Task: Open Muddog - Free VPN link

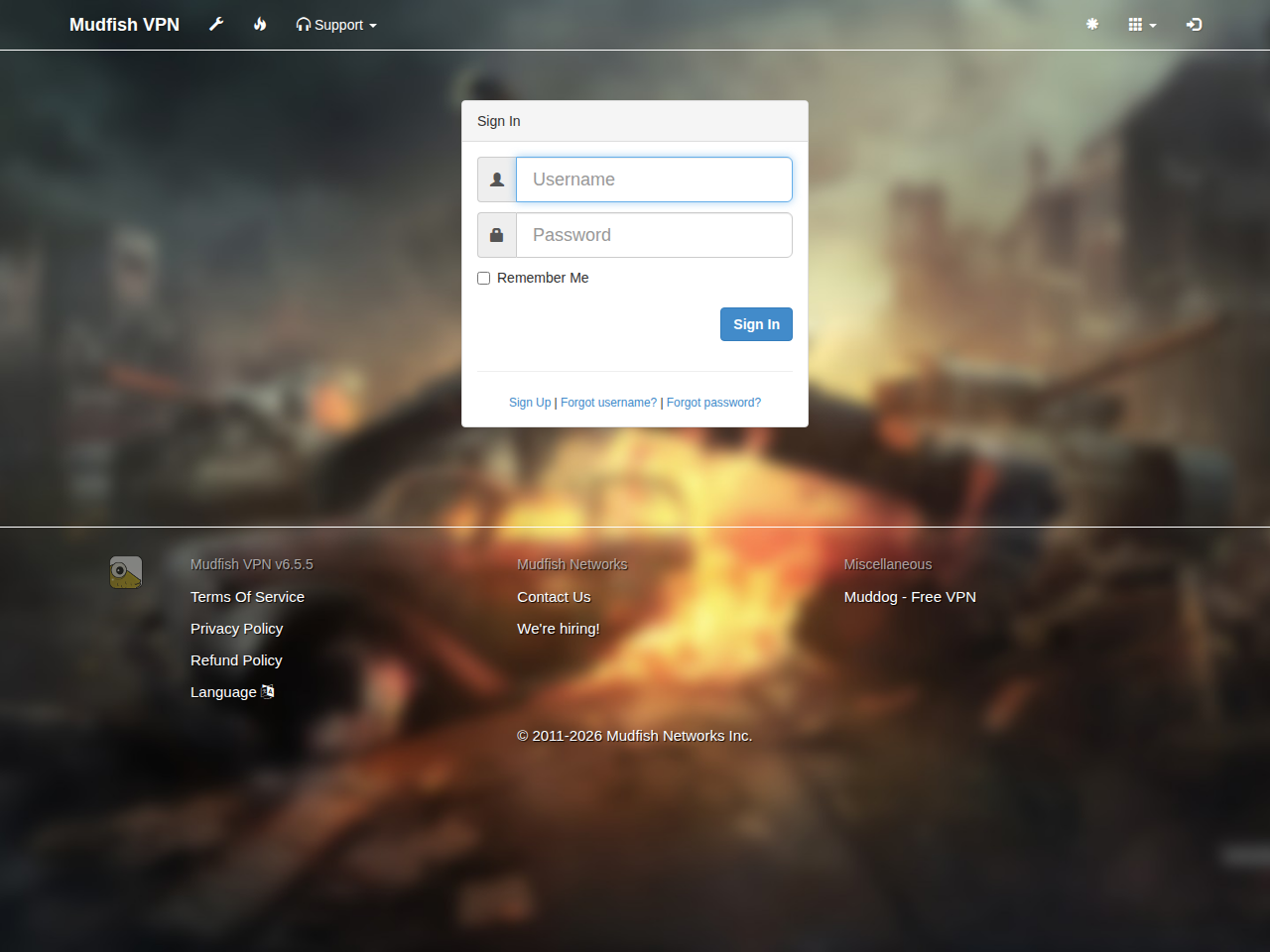Action: 910,597
